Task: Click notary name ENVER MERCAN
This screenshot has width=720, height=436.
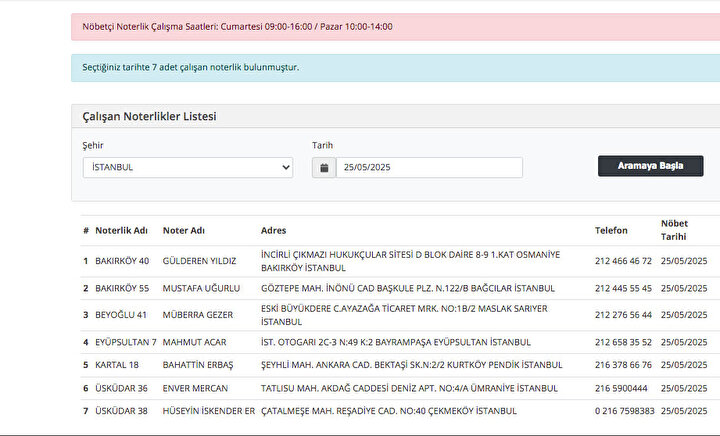Action: click(195, 388)
